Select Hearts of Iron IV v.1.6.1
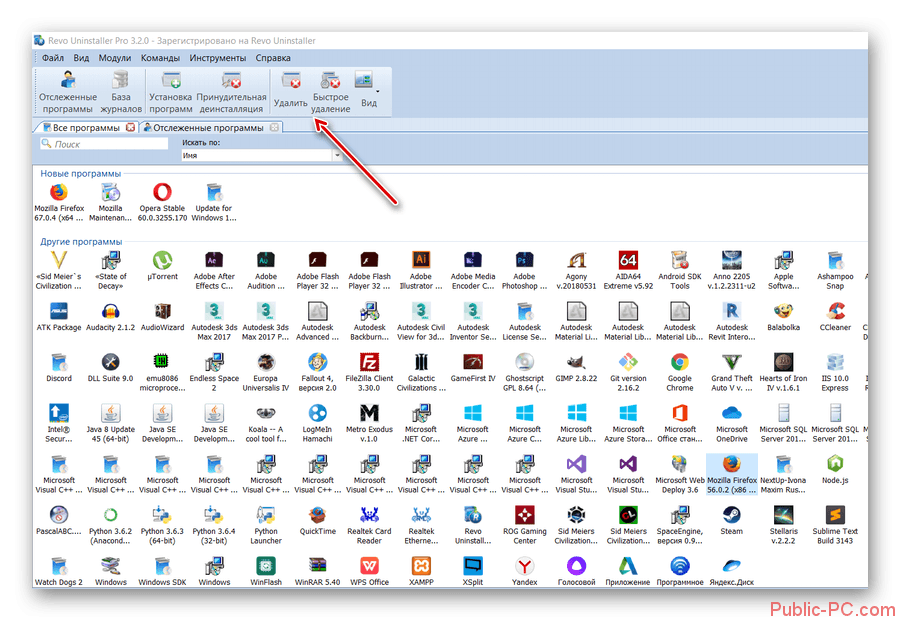Image resolution: width=900 pixels, height=621 pixels. tap(783, 372)
